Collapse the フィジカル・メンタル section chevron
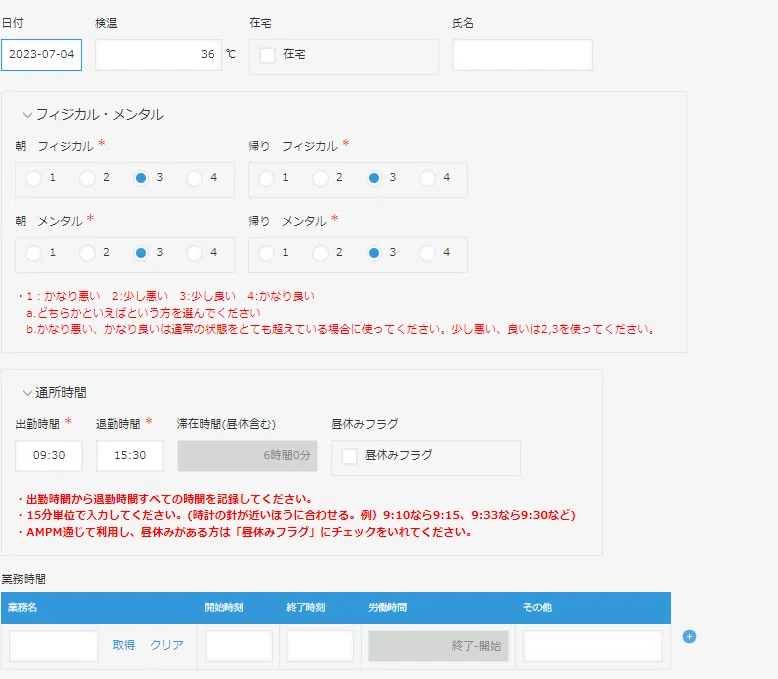 27,115
